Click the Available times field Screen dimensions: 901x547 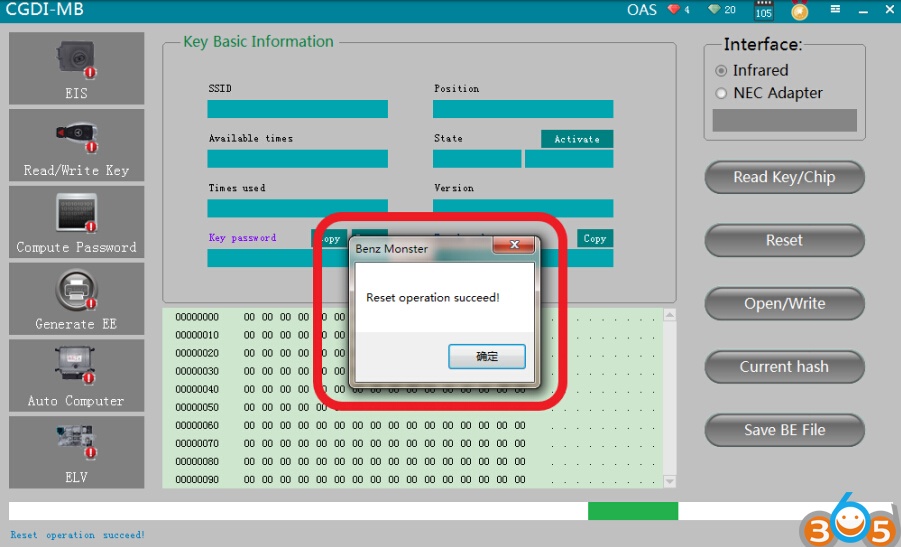point(298,159)
